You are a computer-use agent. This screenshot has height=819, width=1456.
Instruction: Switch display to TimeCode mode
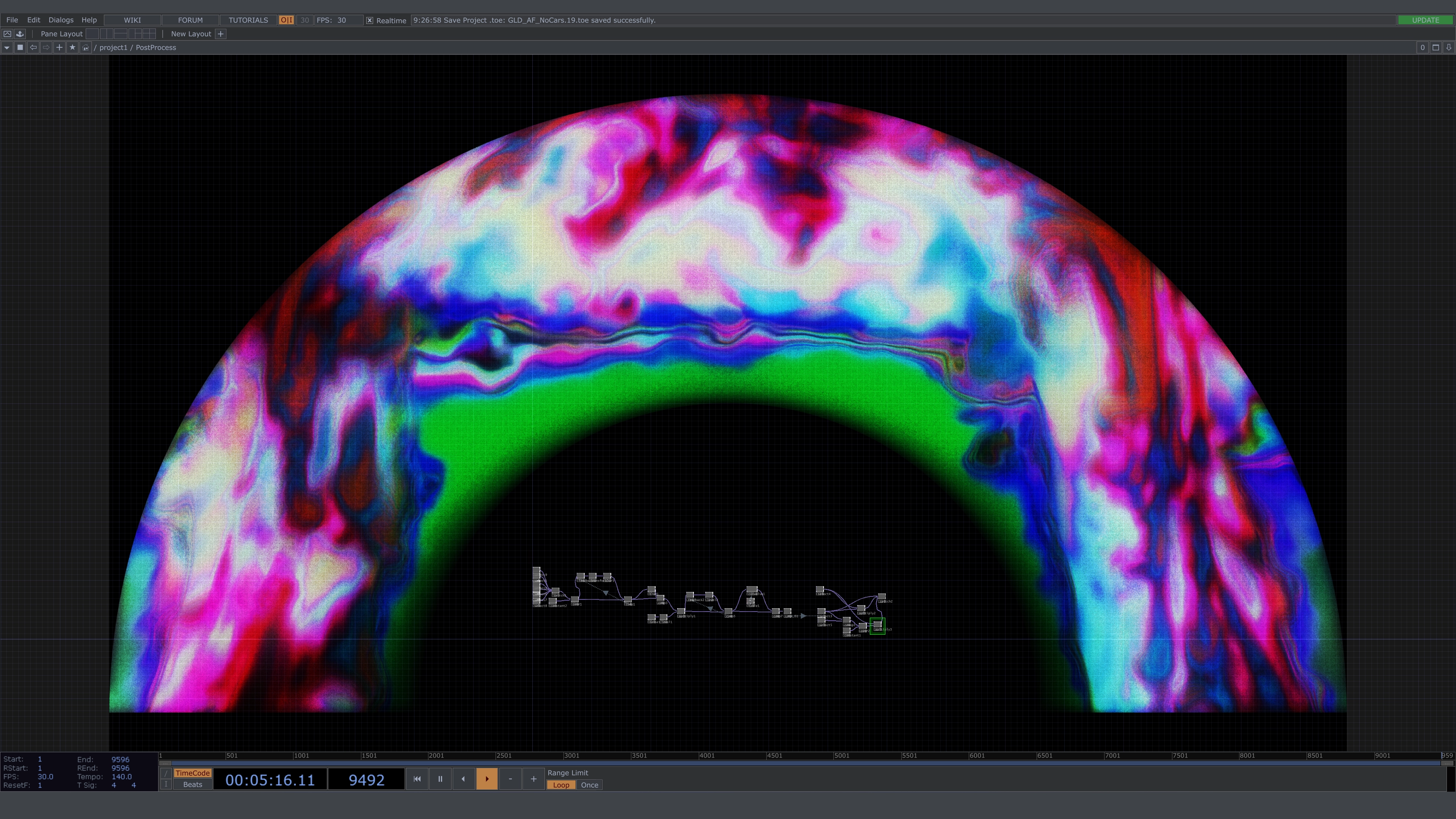pyautogui.click(x=192, y=773)
